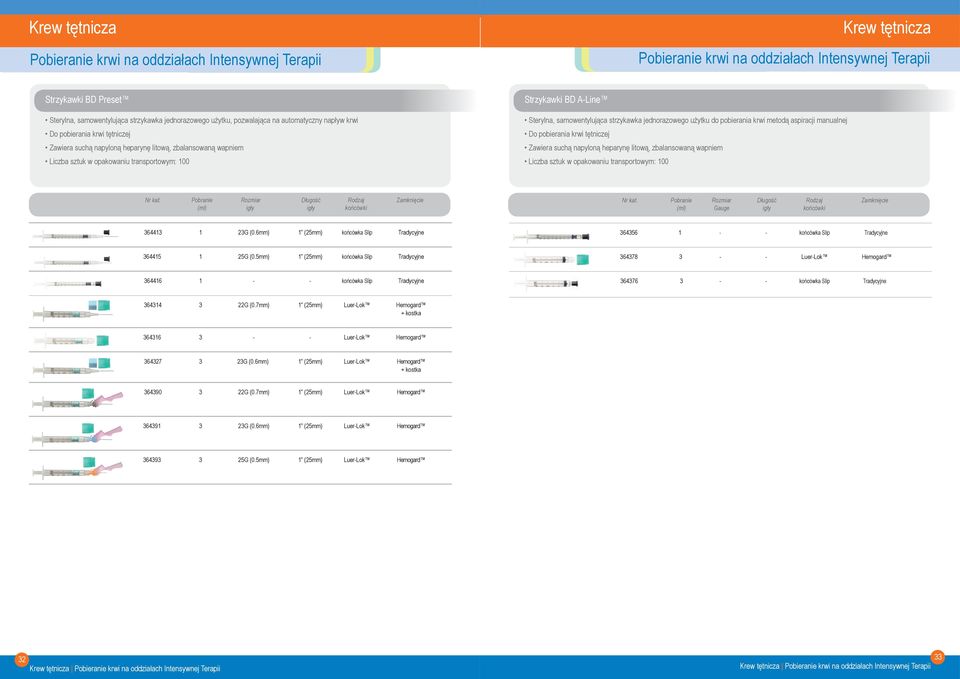
Task: Click catalog number 364327
Action: click(152, 361)
